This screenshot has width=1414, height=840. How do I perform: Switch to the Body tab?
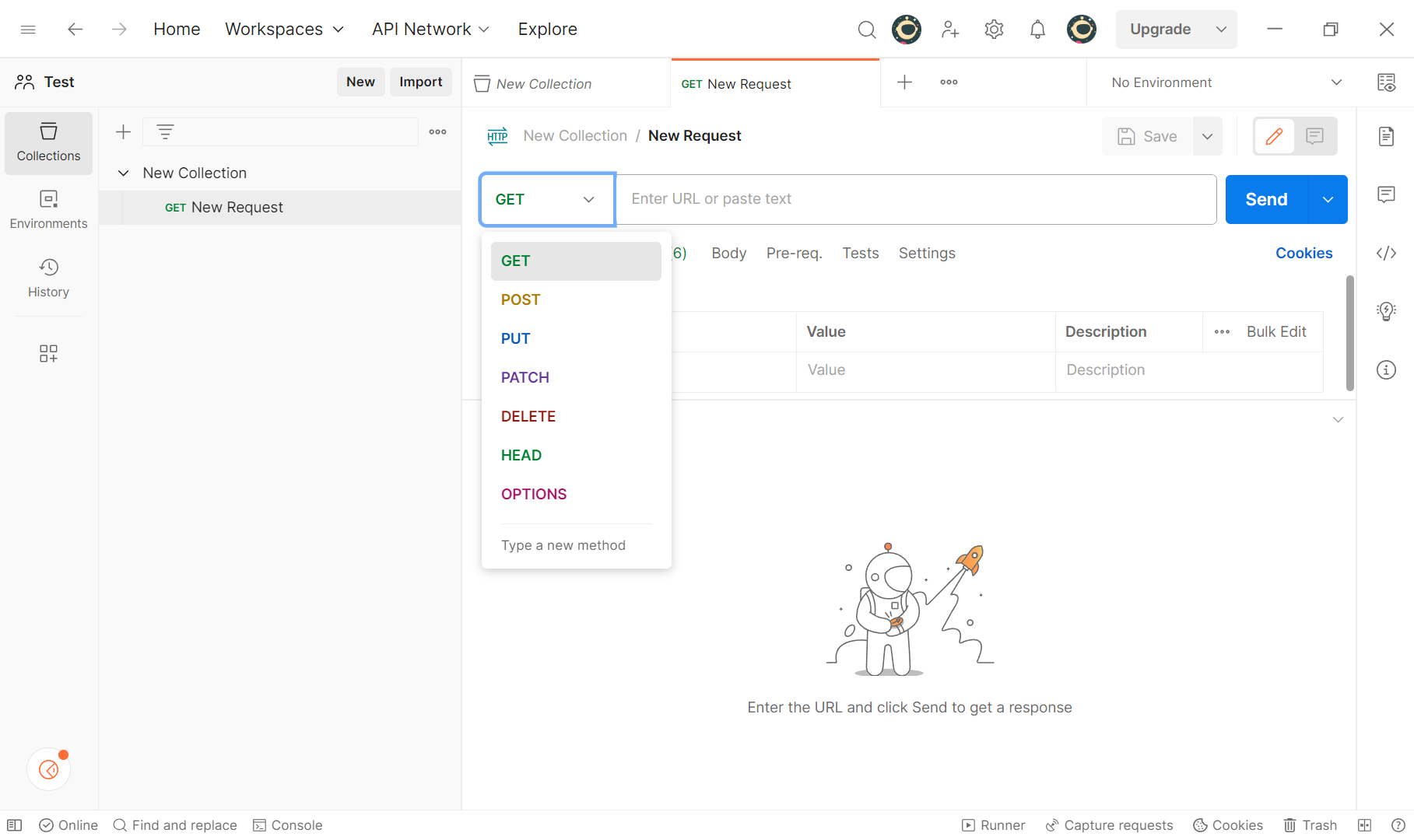[728, 254]
